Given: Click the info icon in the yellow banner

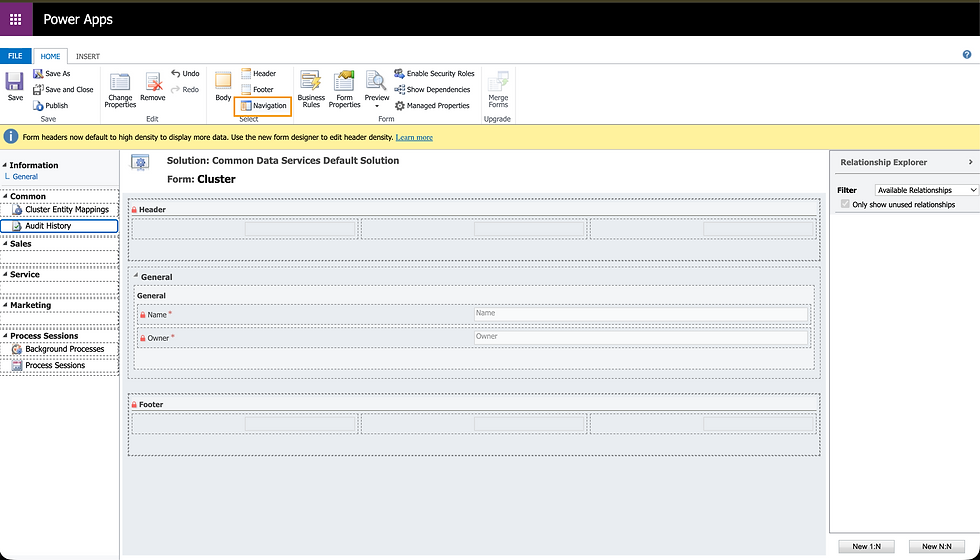Looking at the screenshot, I should [x=11, y=137].
